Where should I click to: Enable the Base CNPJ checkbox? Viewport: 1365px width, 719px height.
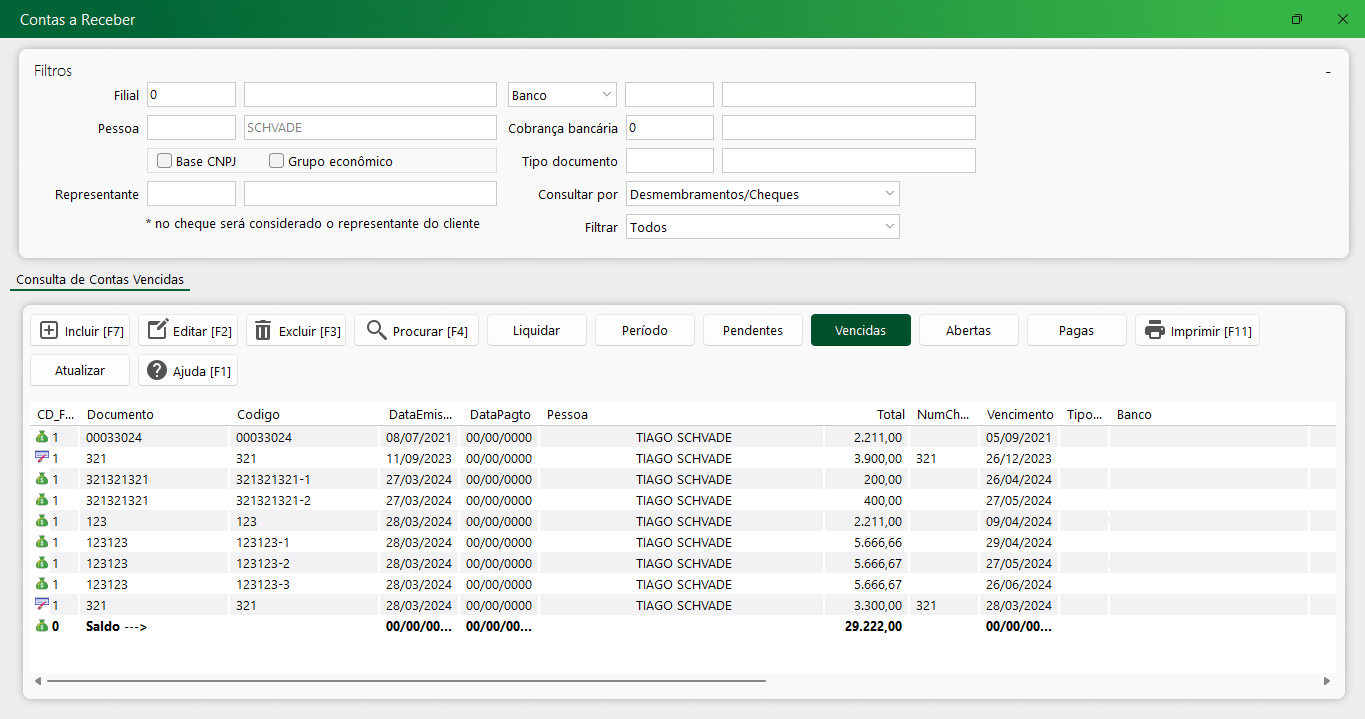[165, 161]
